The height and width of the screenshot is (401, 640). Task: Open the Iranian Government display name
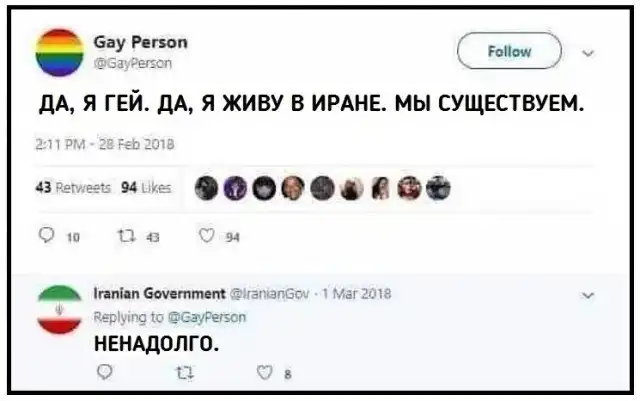coord(160,294)
